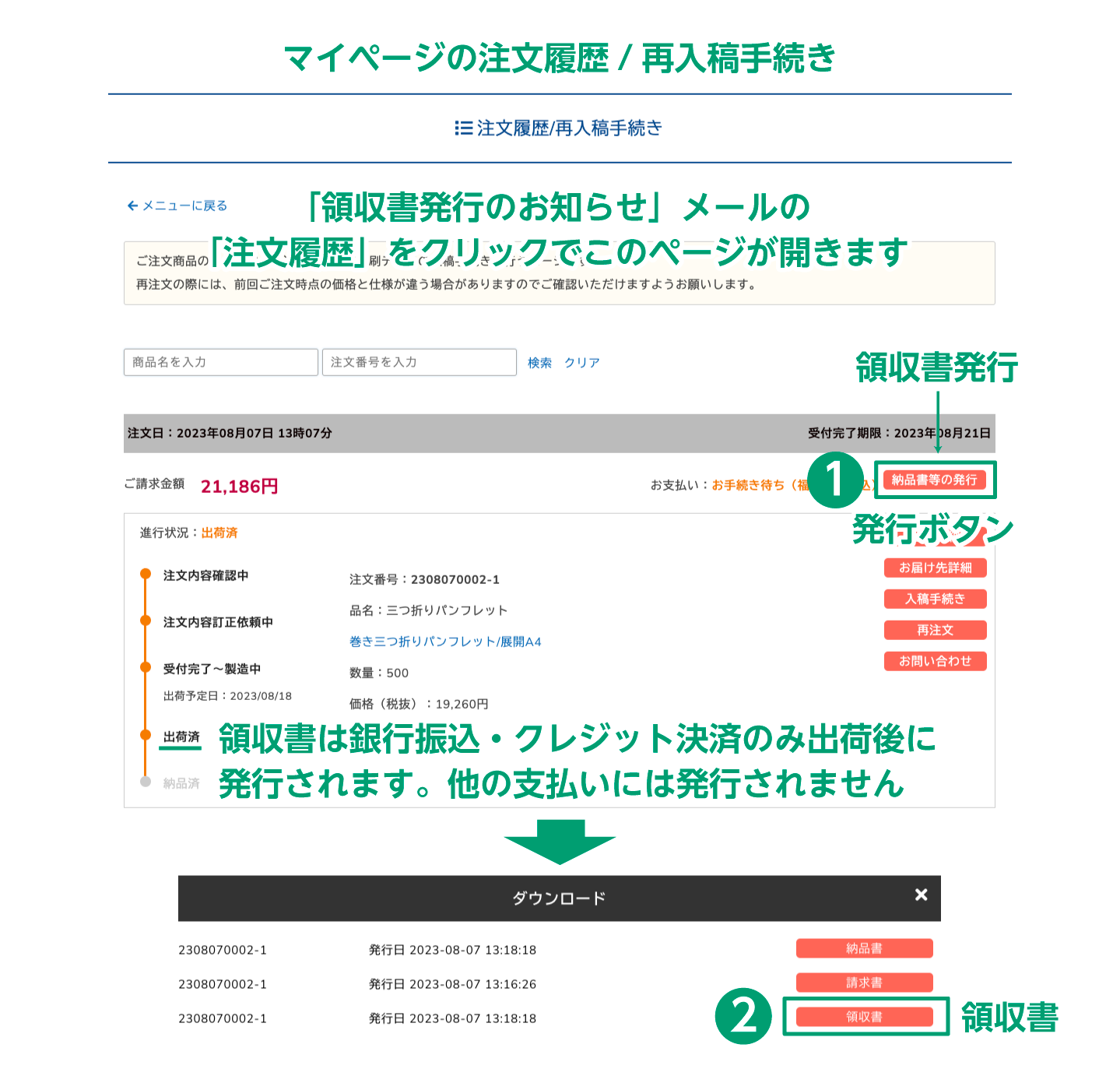This screenshot has height=1090, width=1120.
Task: Click order date 2023年08月07日 13時07分 header
Action: pyautogui.click(x=230, y=433)
